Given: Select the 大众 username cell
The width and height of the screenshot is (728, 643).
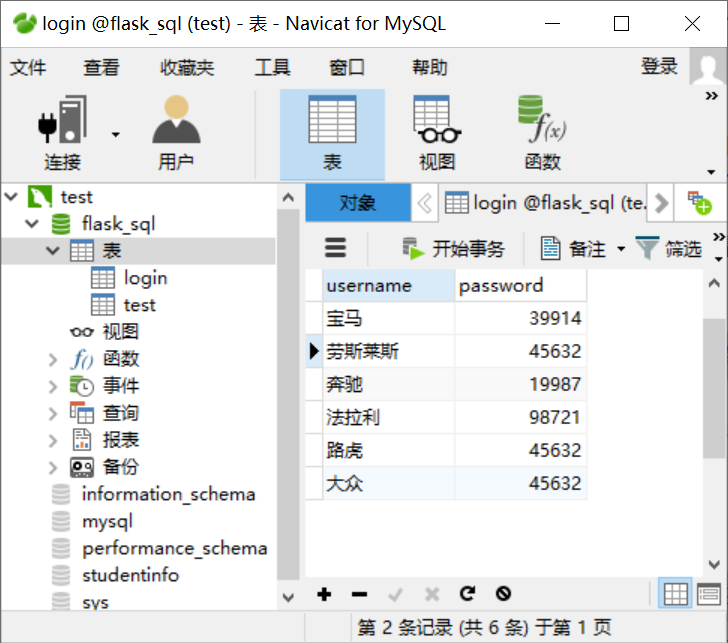Looking at the screenshot, I should coord(389,483).
